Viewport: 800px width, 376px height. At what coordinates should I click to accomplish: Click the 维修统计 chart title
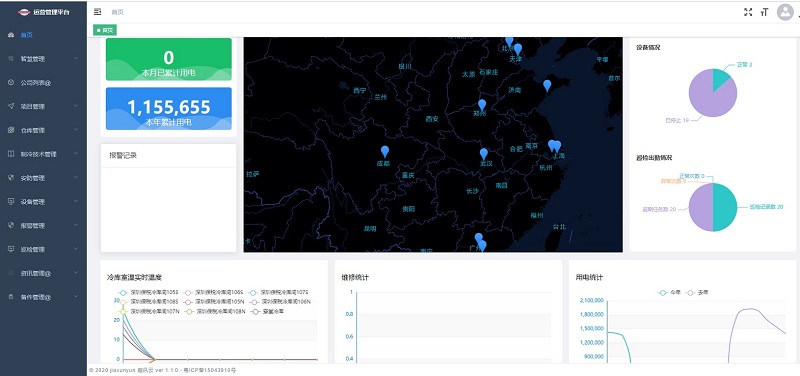355,278
